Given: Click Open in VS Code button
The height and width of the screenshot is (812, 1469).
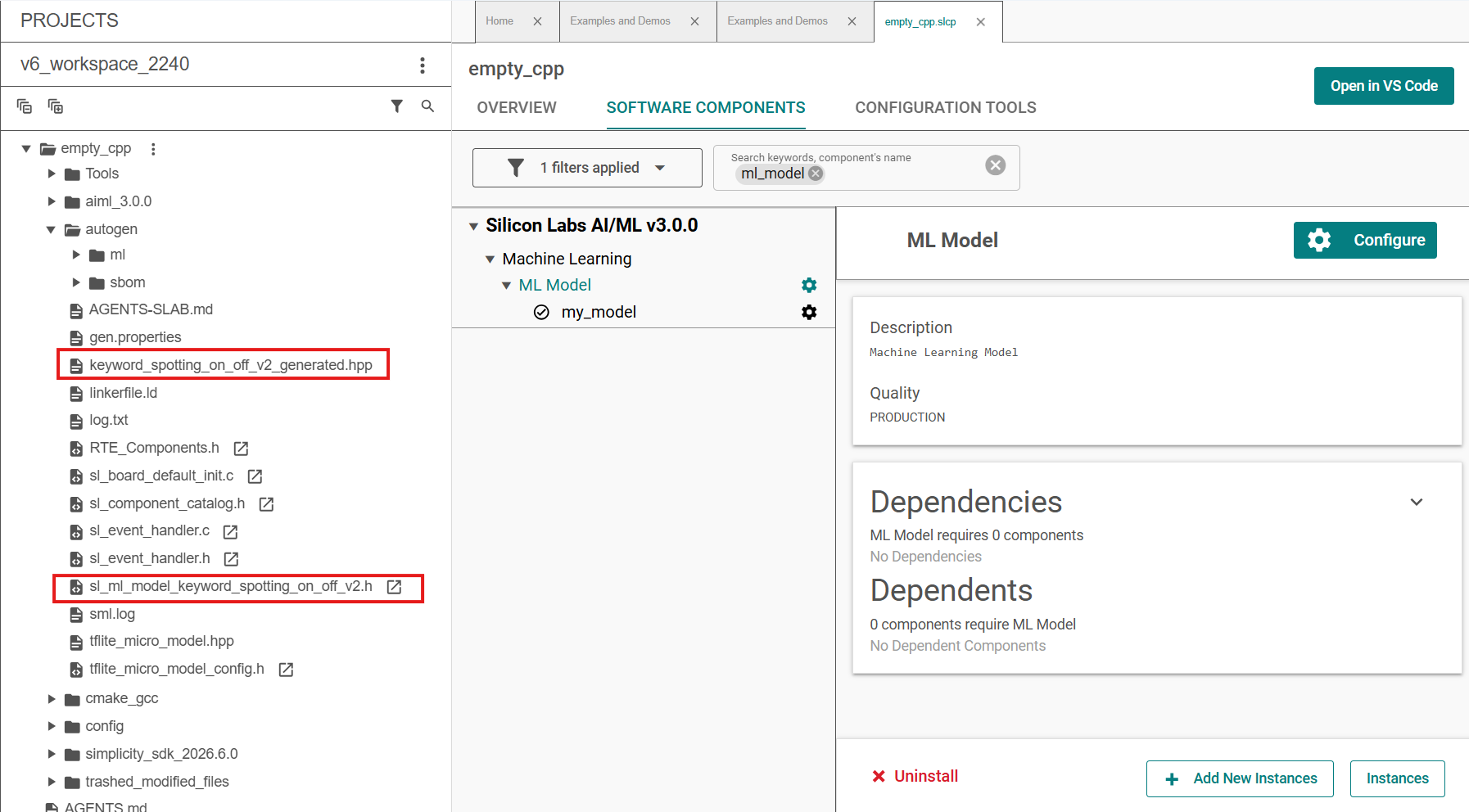Looking at the screenshot, I should click(x=1384, y=86).
